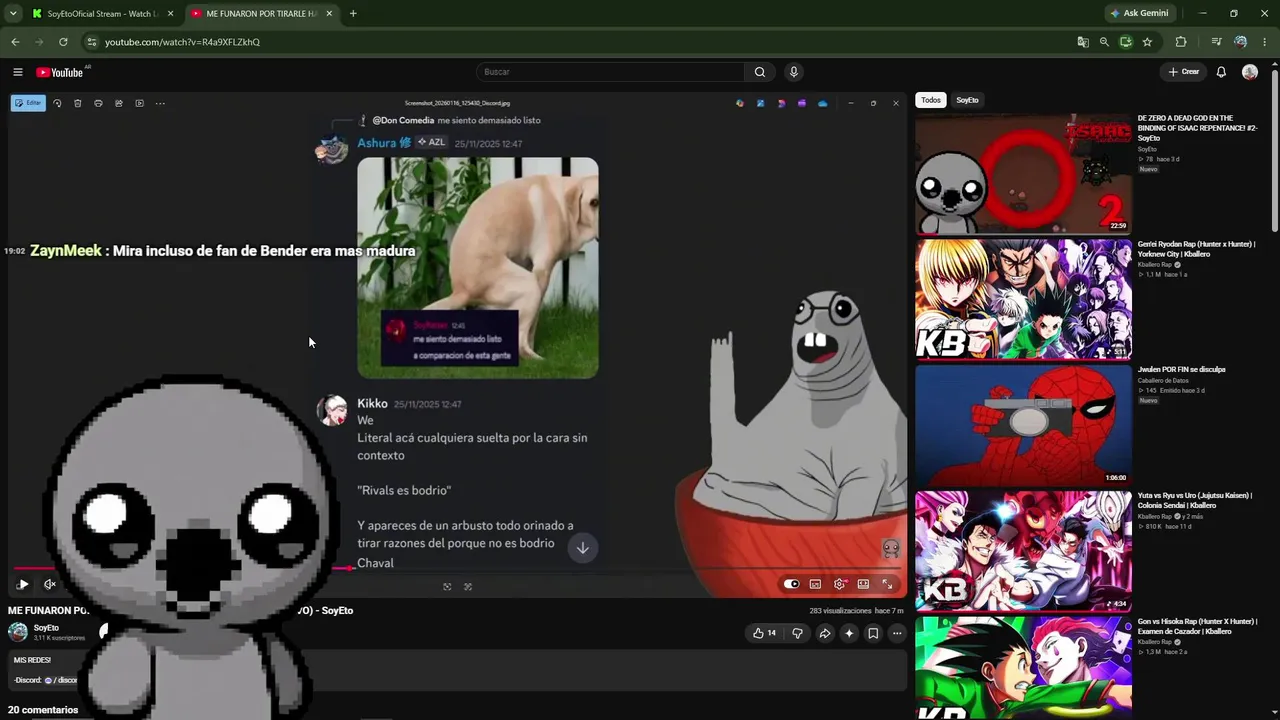Screen dimensions: 1280x720
Task: Click the 'MIS REDES!' description text
Action: click(x=32, y=660)
